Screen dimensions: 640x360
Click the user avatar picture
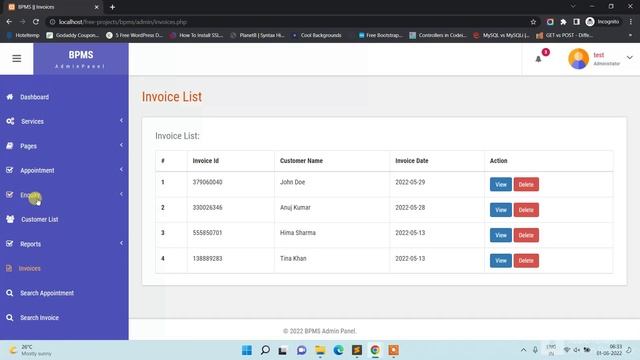point(578,59)
